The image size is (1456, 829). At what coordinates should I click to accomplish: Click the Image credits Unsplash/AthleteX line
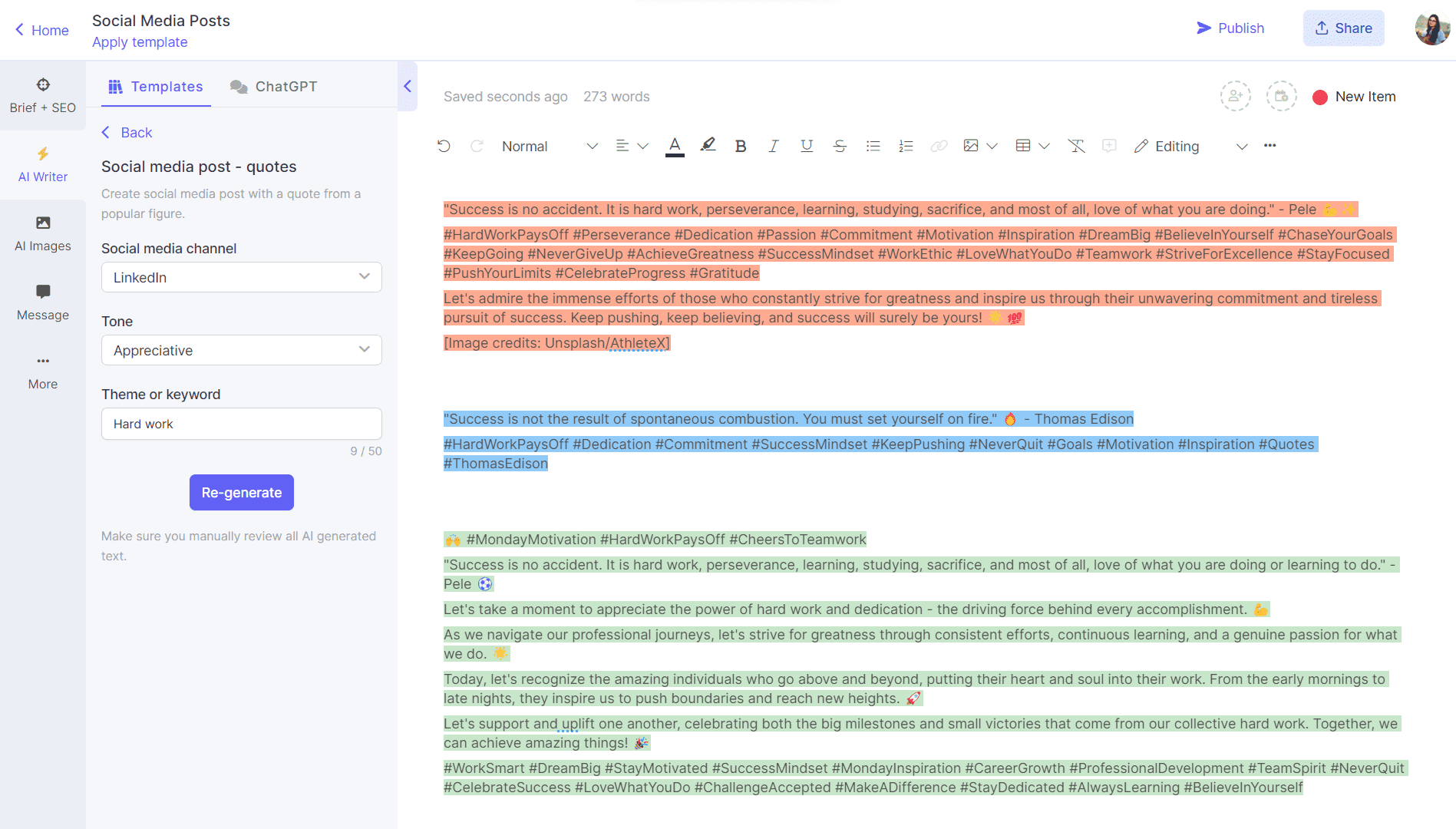tap(557, 343)
